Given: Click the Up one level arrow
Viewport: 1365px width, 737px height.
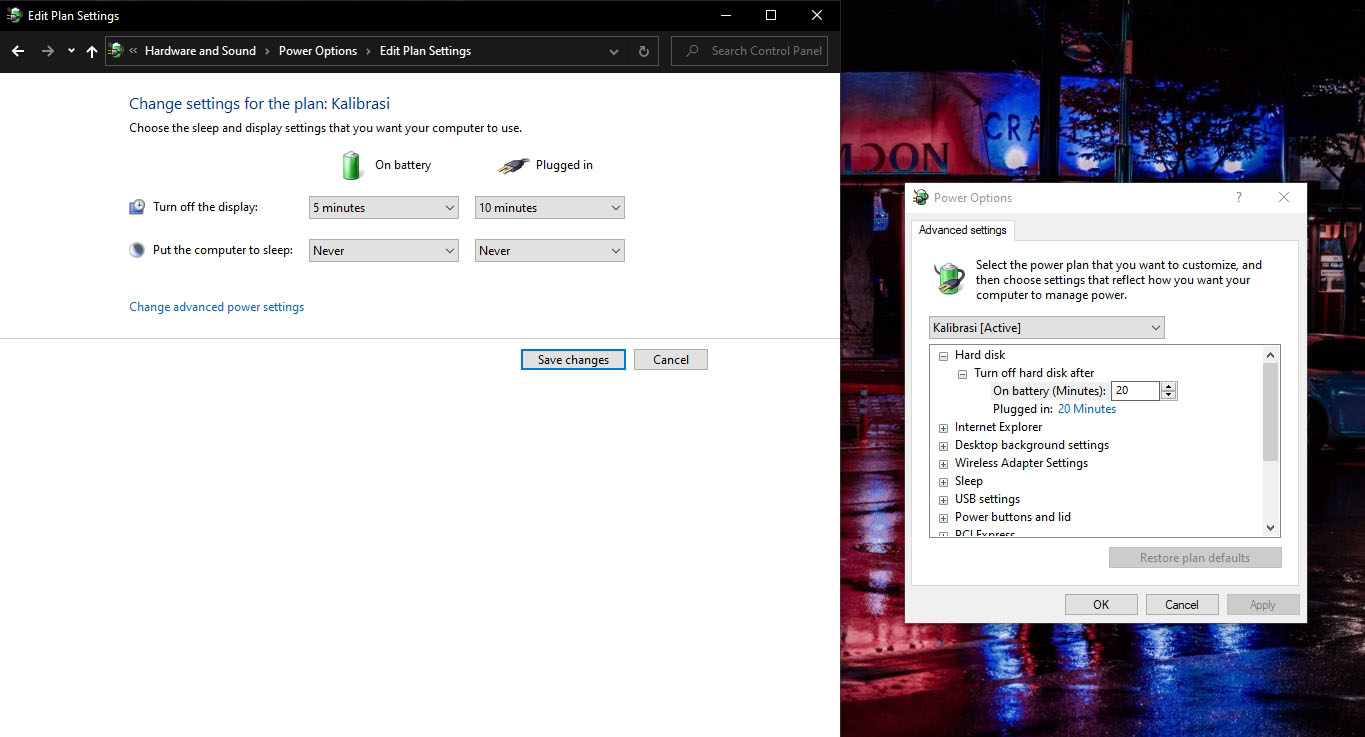Looking at the screenshot, I should tap(92, 51).
